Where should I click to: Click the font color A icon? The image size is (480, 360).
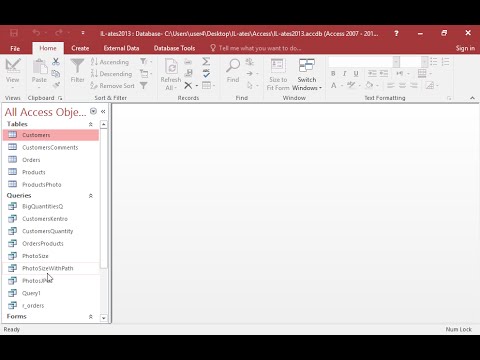[x=333, y=85]
